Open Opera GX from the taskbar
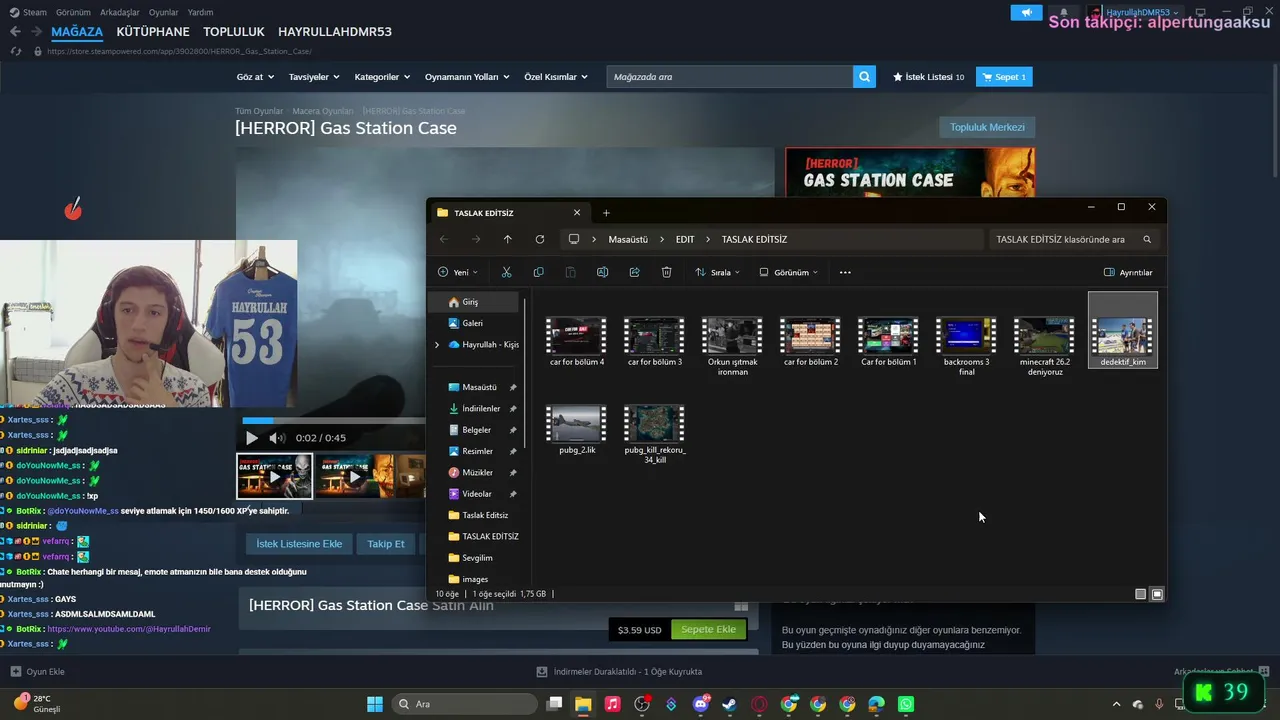 759,704
